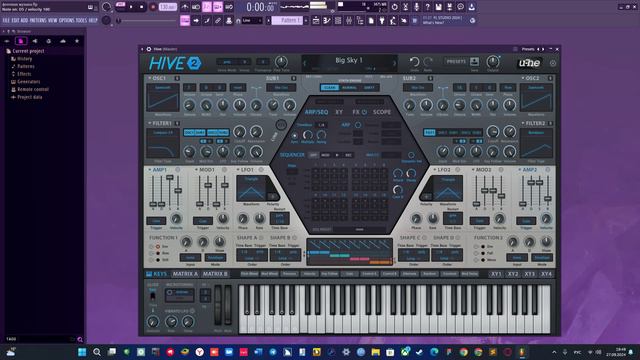This screenshot has width=640, height=360.
Task: Open the OSC2 section menu arrow
Action: pos(523,78)
